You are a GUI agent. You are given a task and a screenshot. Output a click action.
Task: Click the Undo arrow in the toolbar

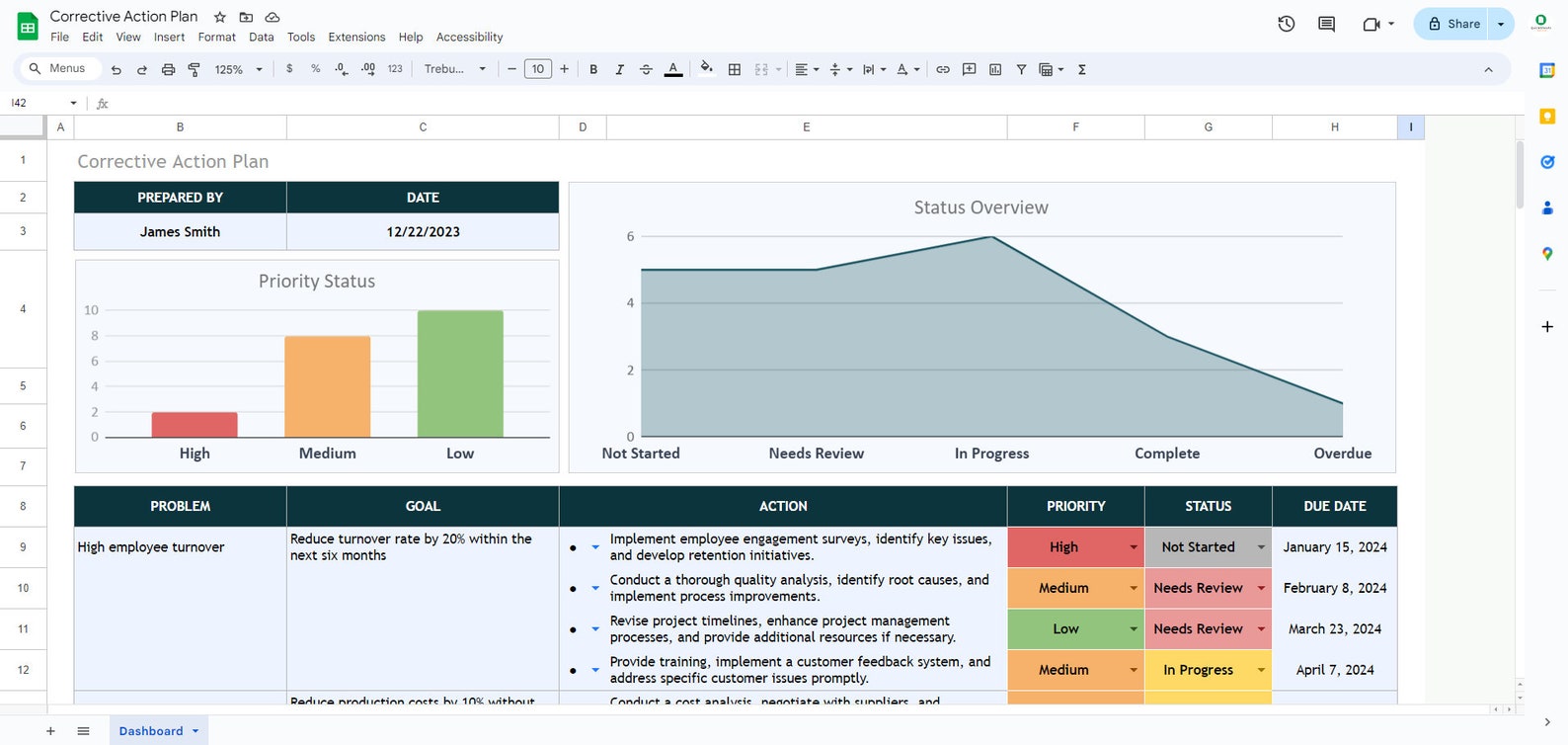117,69
